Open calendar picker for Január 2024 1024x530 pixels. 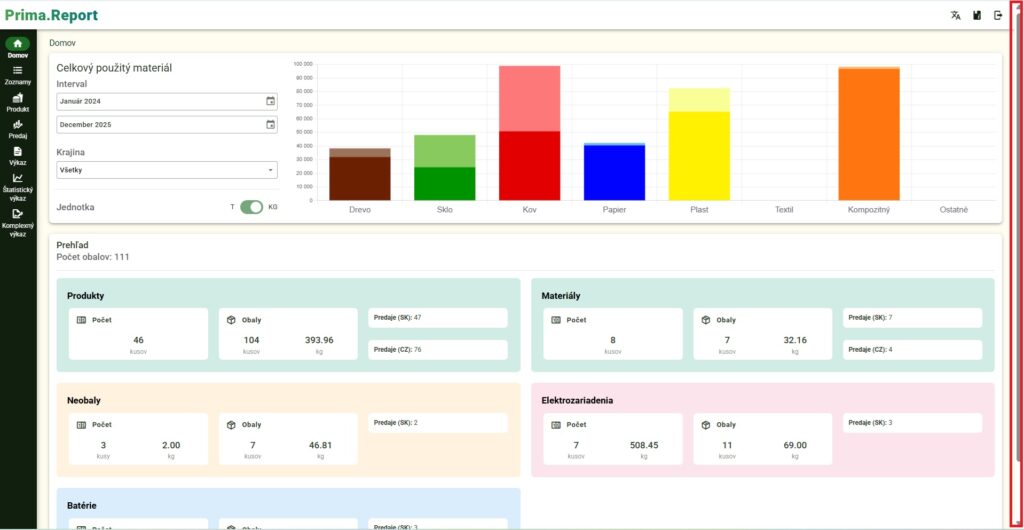pos(270,101)
